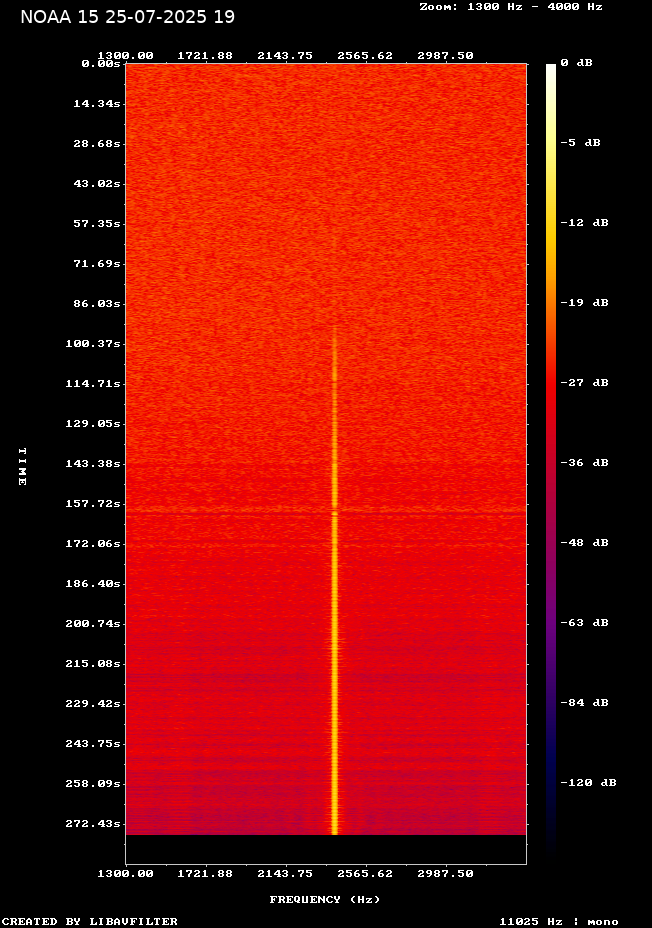Click the '157.72s' time label
The image size is (652, 928).
pyautogui.click(x=93, y=504)
